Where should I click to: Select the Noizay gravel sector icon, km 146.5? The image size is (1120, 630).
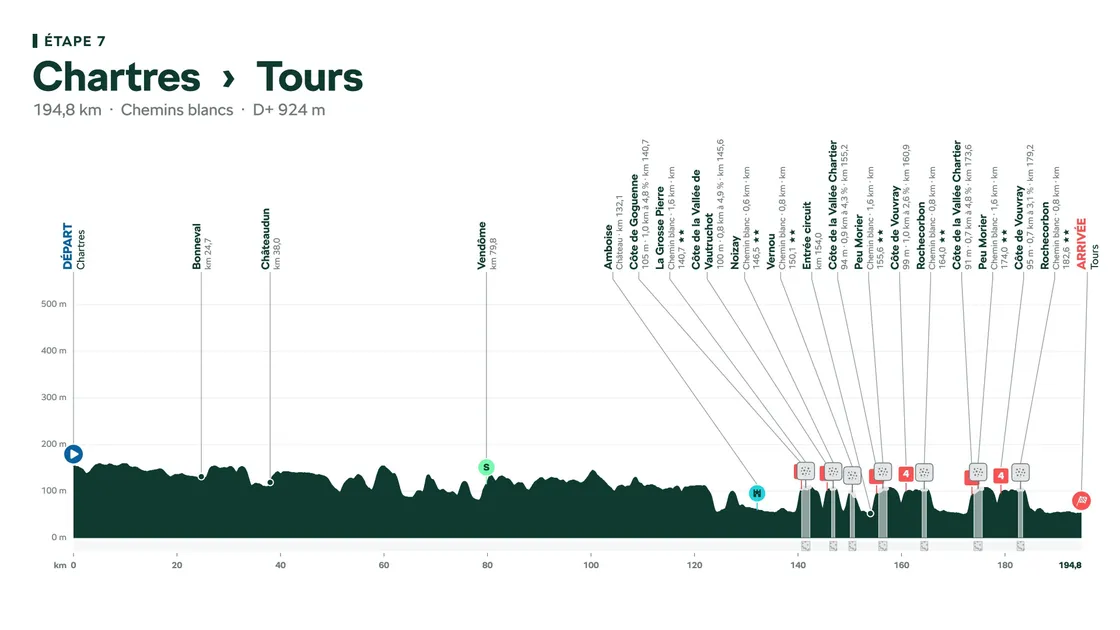pyautogui.click(x=833, y=471)
